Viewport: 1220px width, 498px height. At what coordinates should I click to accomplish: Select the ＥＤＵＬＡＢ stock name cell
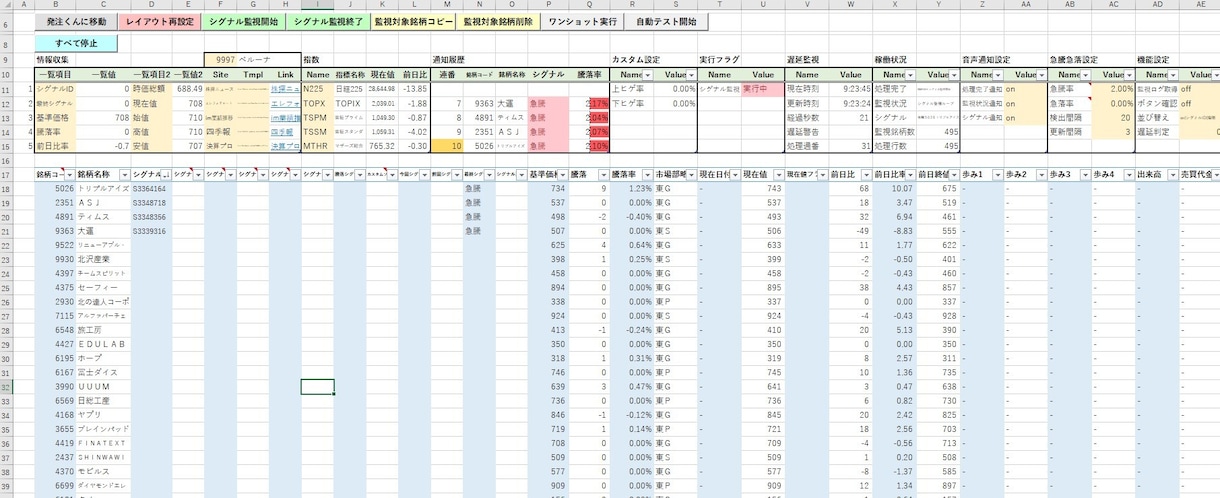point(104,344)
